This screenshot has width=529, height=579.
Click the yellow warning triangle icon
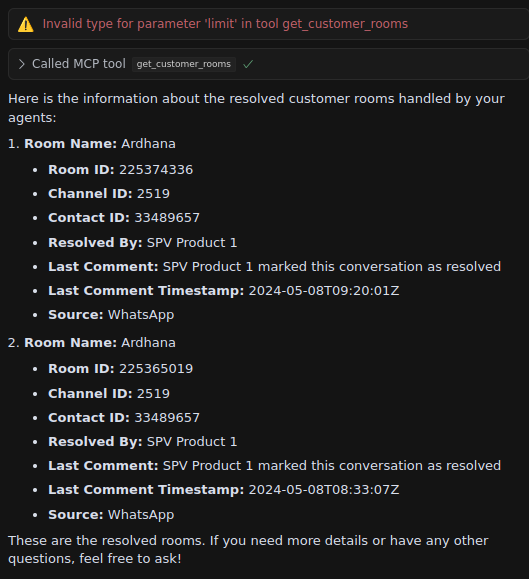pos(26,24)
